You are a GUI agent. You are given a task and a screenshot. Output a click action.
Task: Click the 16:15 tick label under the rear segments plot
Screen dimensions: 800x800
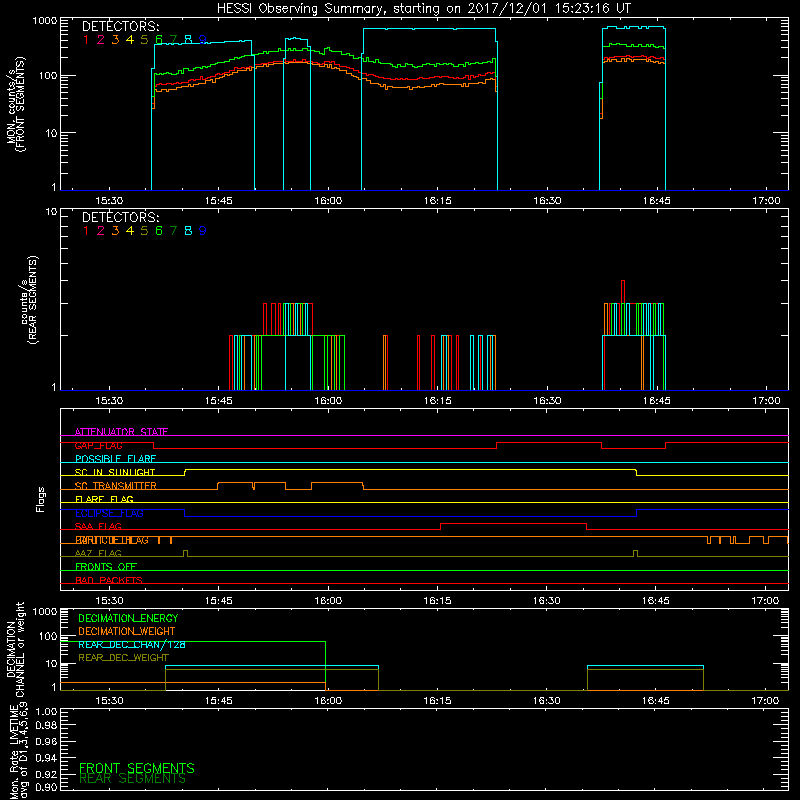pyautogui.click(x=437, y=401)
